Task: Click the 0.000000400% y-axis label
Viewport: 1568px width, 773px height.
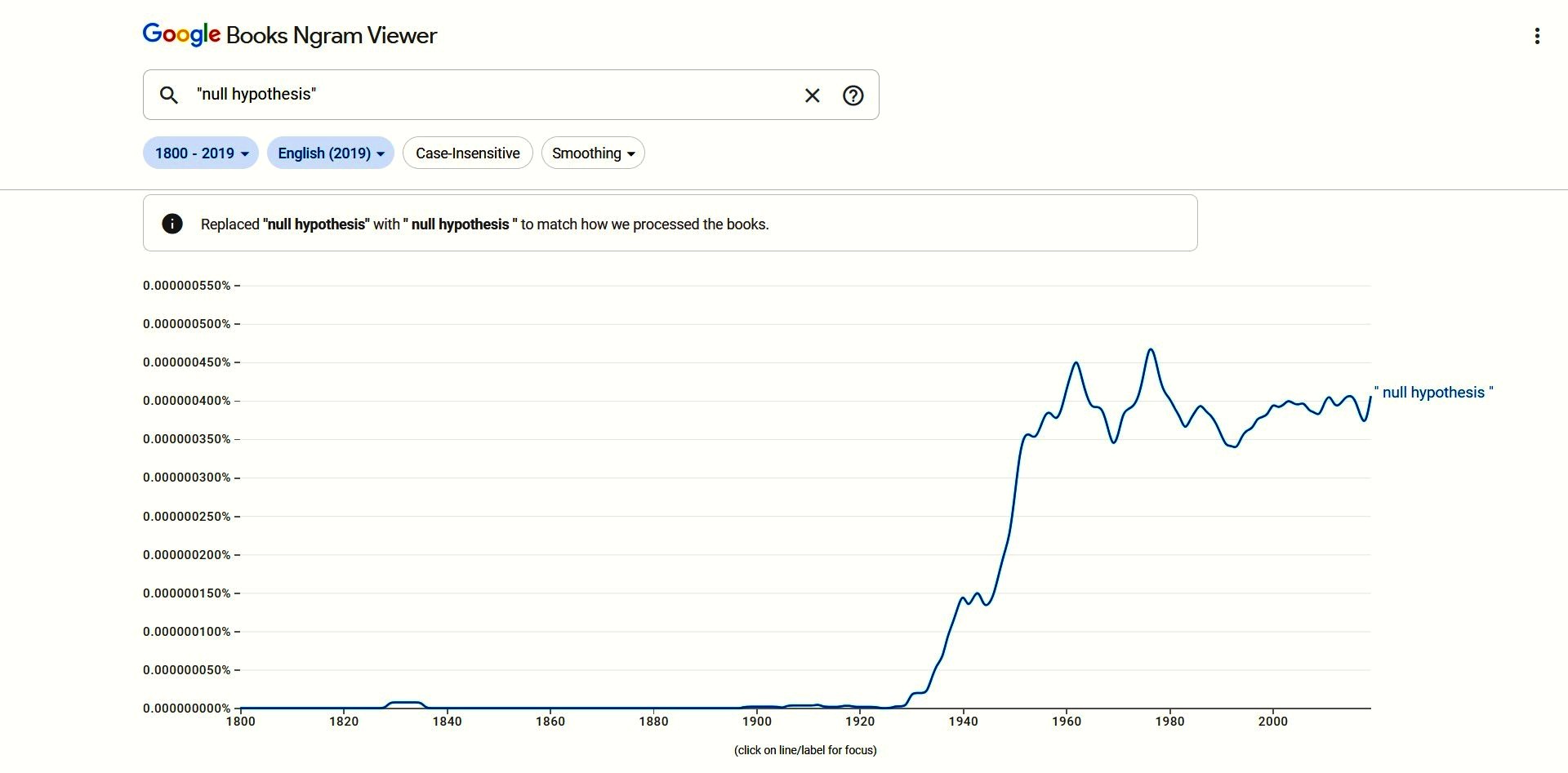Action: coord(187,401)
